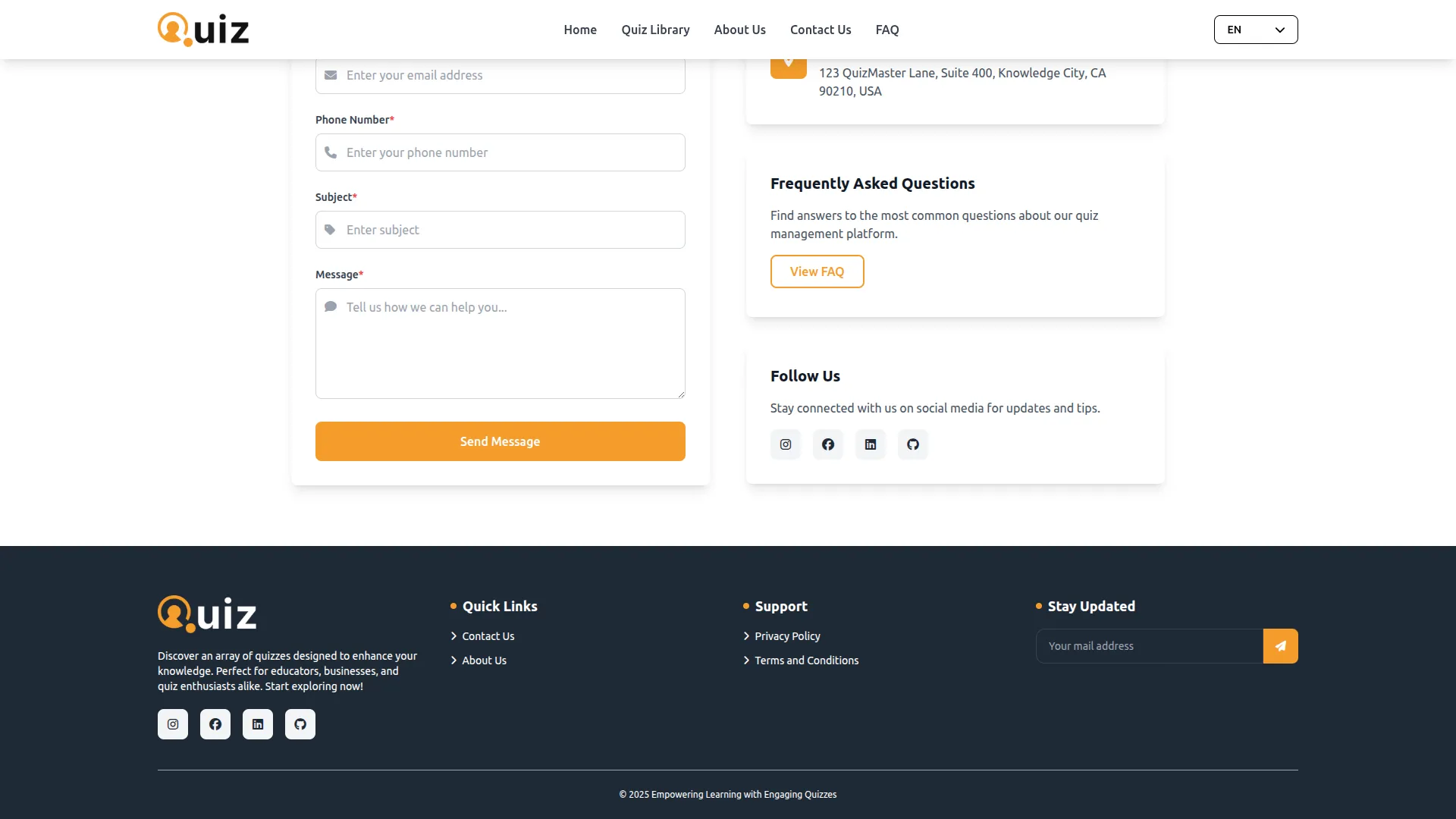Open footer GitHub icon button

(300, 724)
